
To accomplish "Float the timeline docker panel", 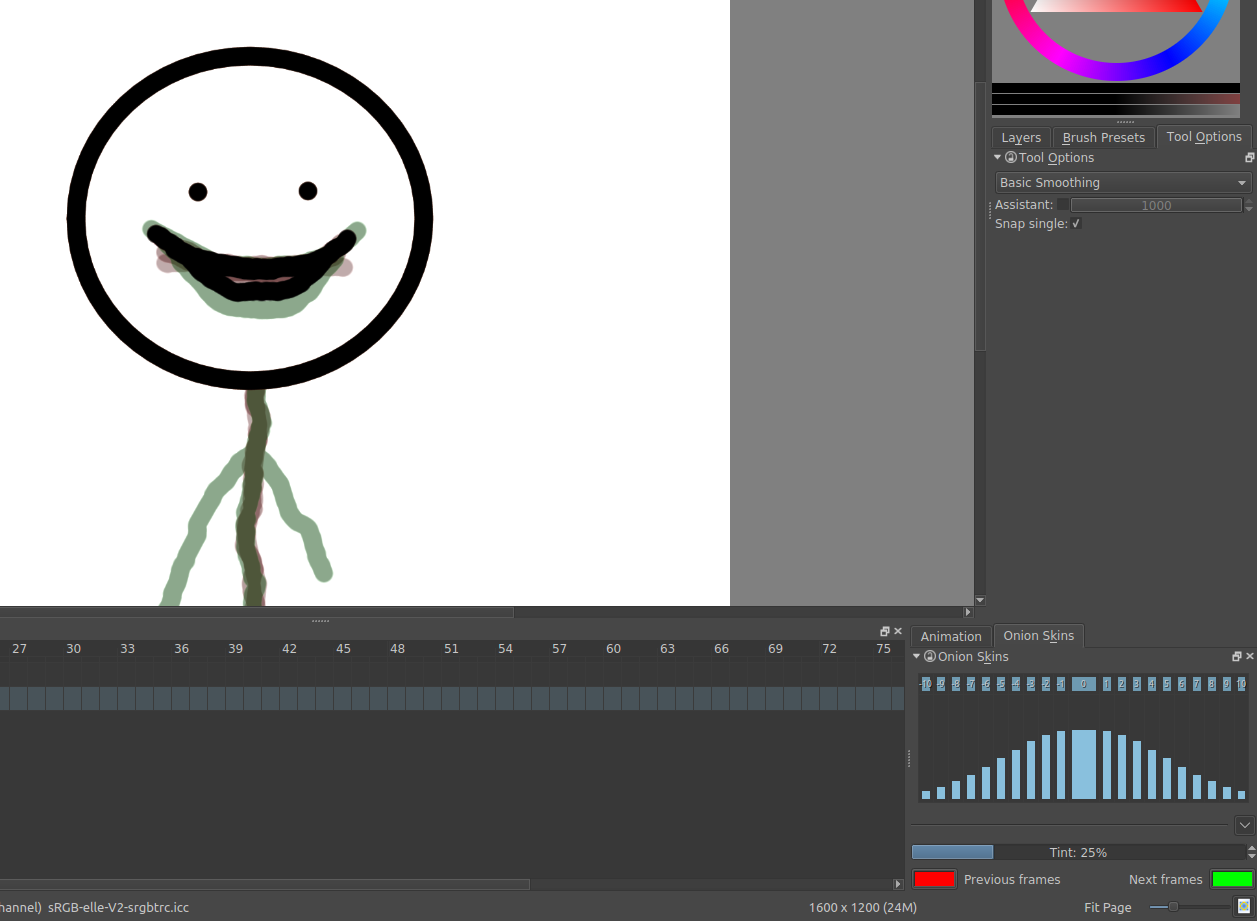I will (885, 632).
